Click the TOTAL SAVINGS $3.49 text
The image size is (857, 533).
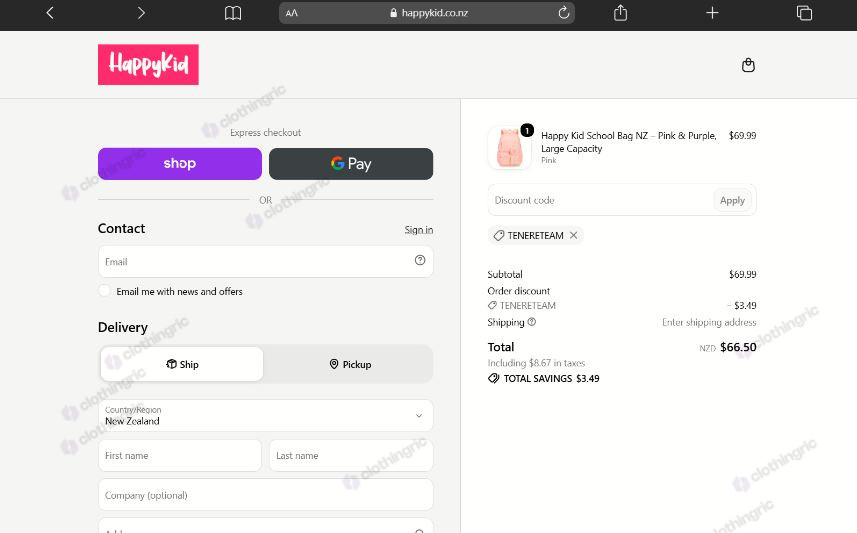point(551,378)
